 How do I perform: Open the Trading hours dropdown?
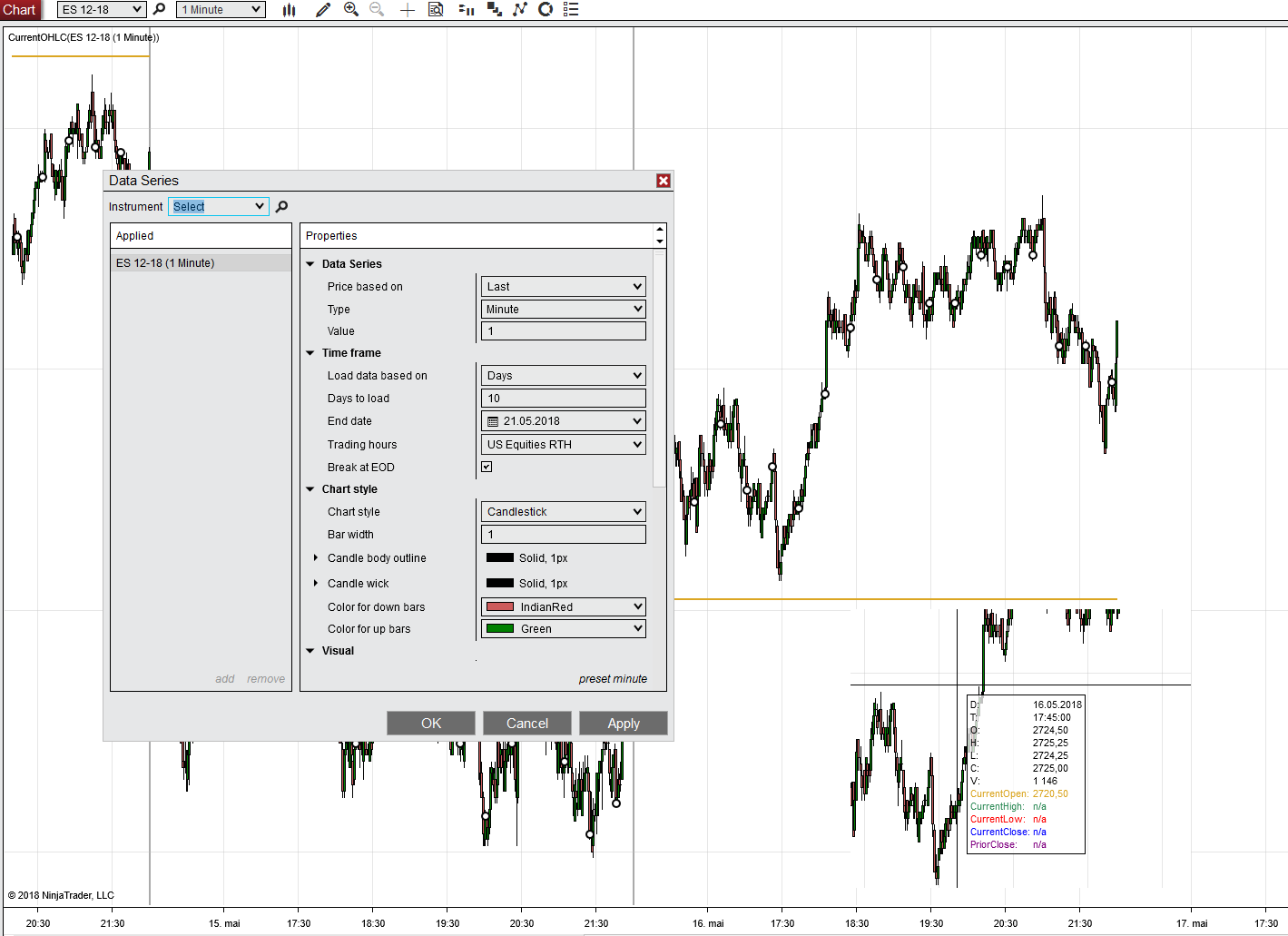tap(563, 445)
